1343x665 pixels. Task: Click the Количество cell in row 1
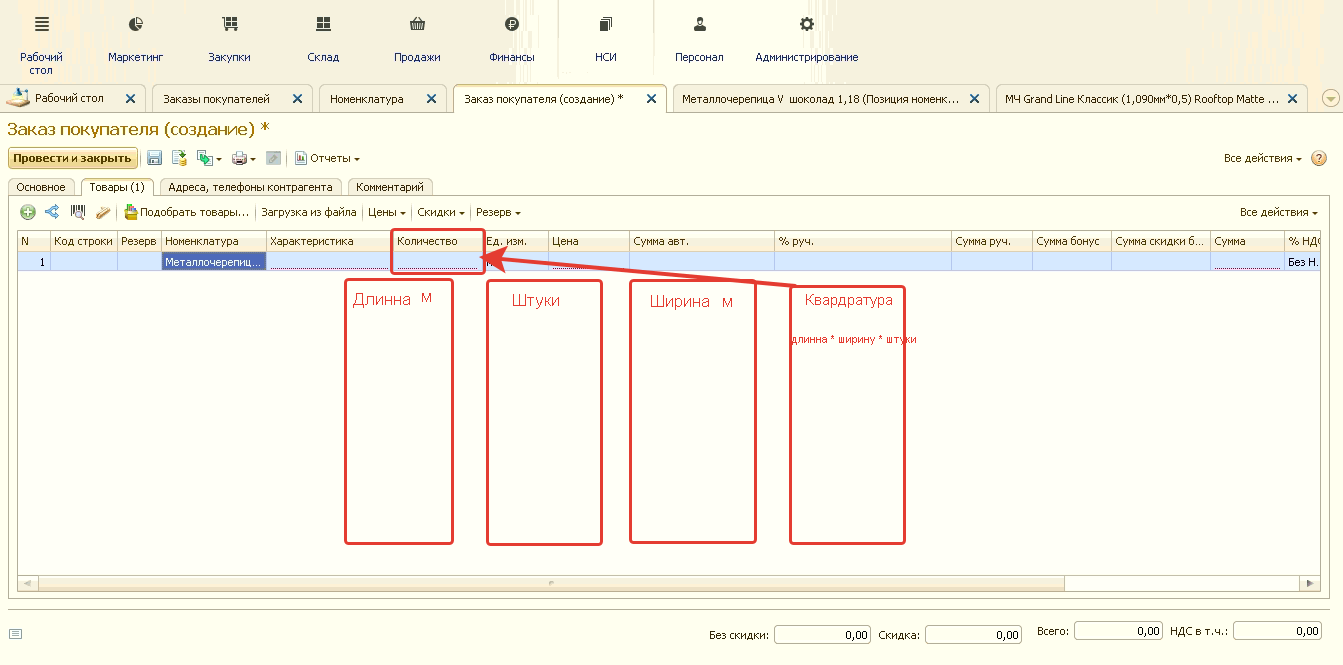pos(438,262)
